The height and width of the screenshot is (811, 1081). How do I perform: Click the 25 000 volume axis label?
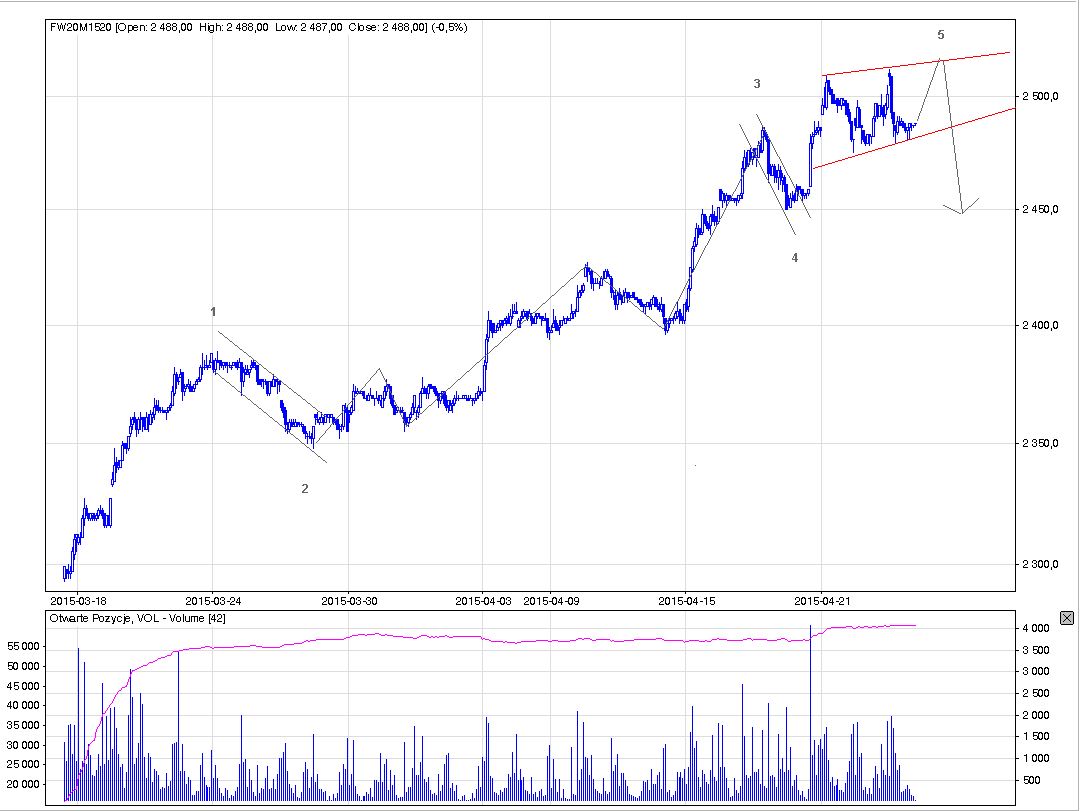(x=23, y=765)
